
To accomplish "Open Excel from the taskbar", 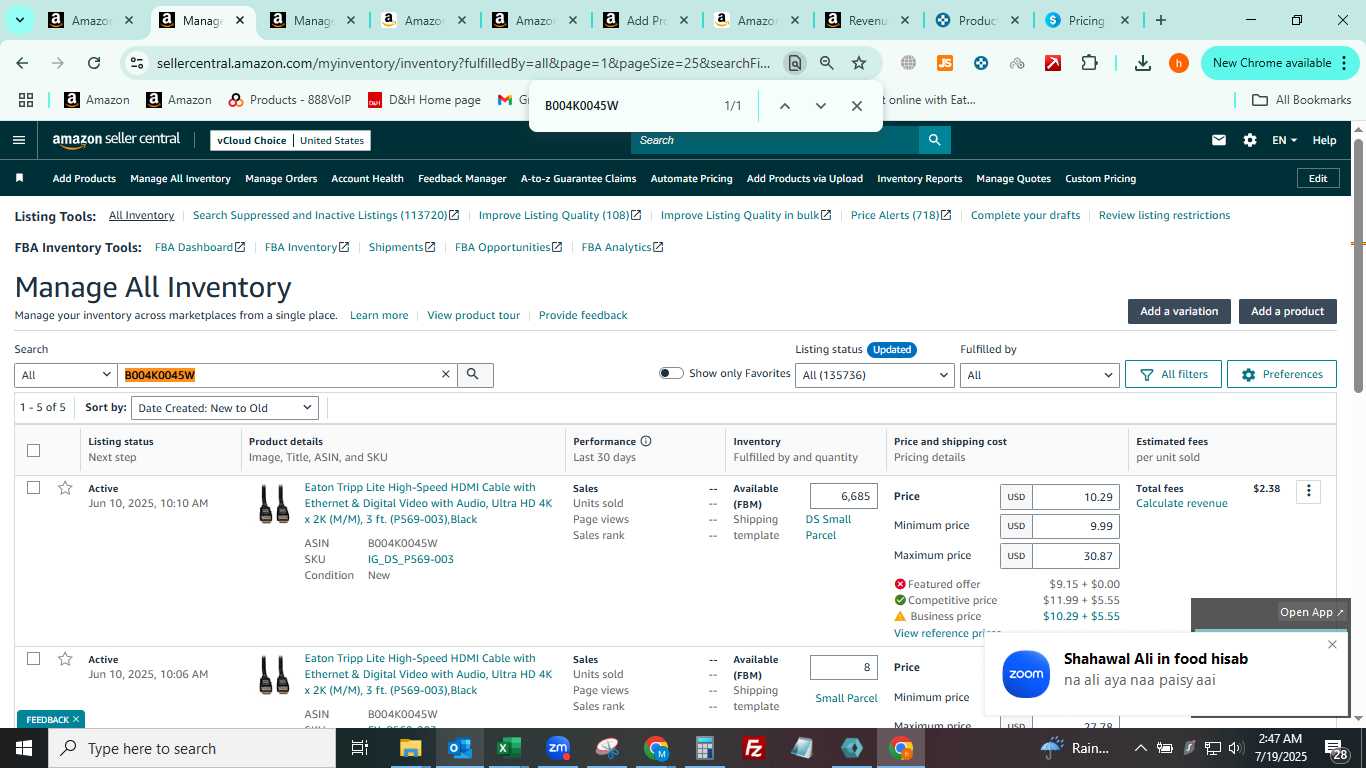I will tap(509, 748).
